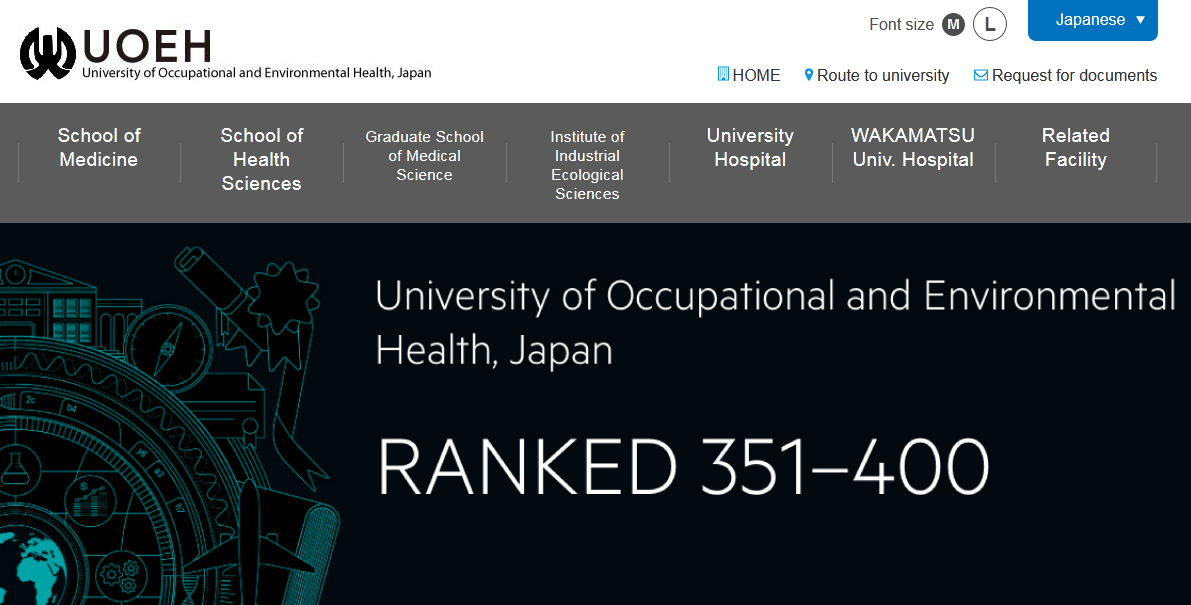Click banner title University of Occupational and Environmental
The image size is (1191, 605).
tap(776, 295)
